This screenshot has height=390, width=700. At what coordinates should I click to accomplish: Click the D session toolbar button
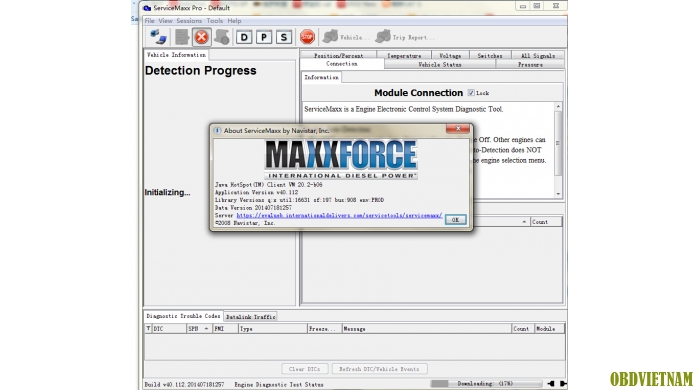coord(244,37)
